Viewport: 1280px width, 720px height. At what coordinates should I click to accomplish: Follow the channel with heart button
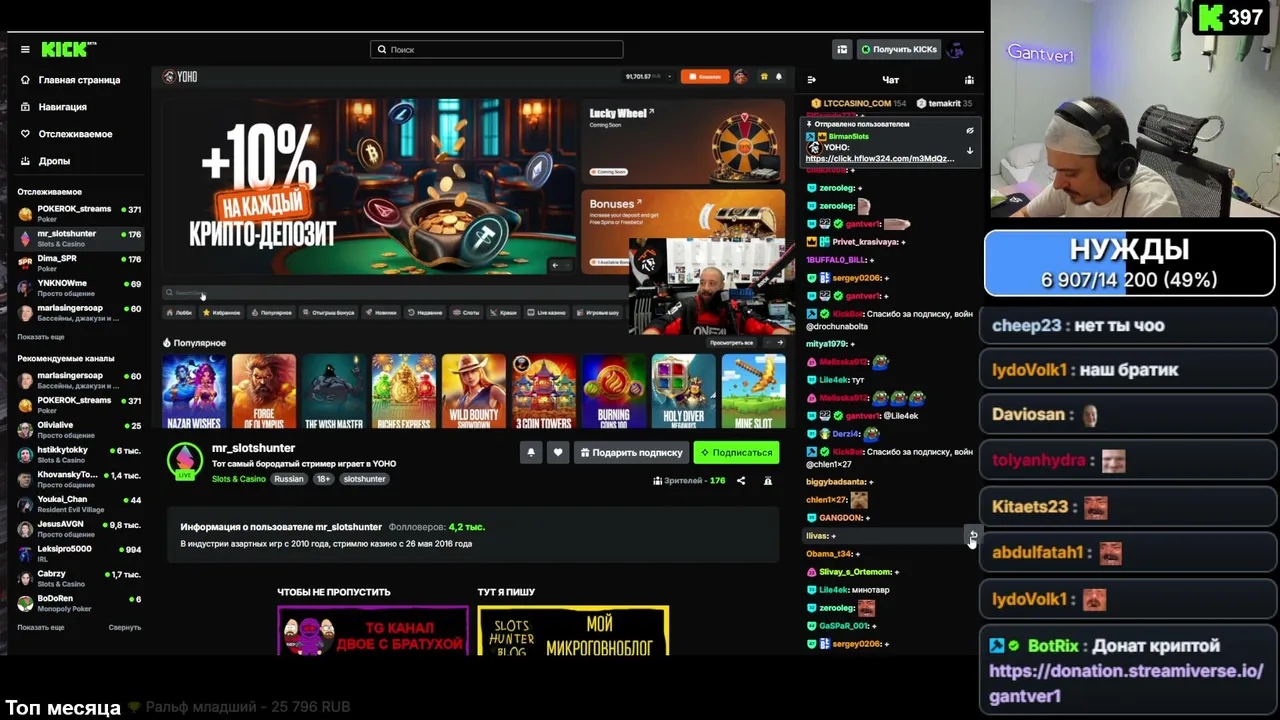coord(558,453)
